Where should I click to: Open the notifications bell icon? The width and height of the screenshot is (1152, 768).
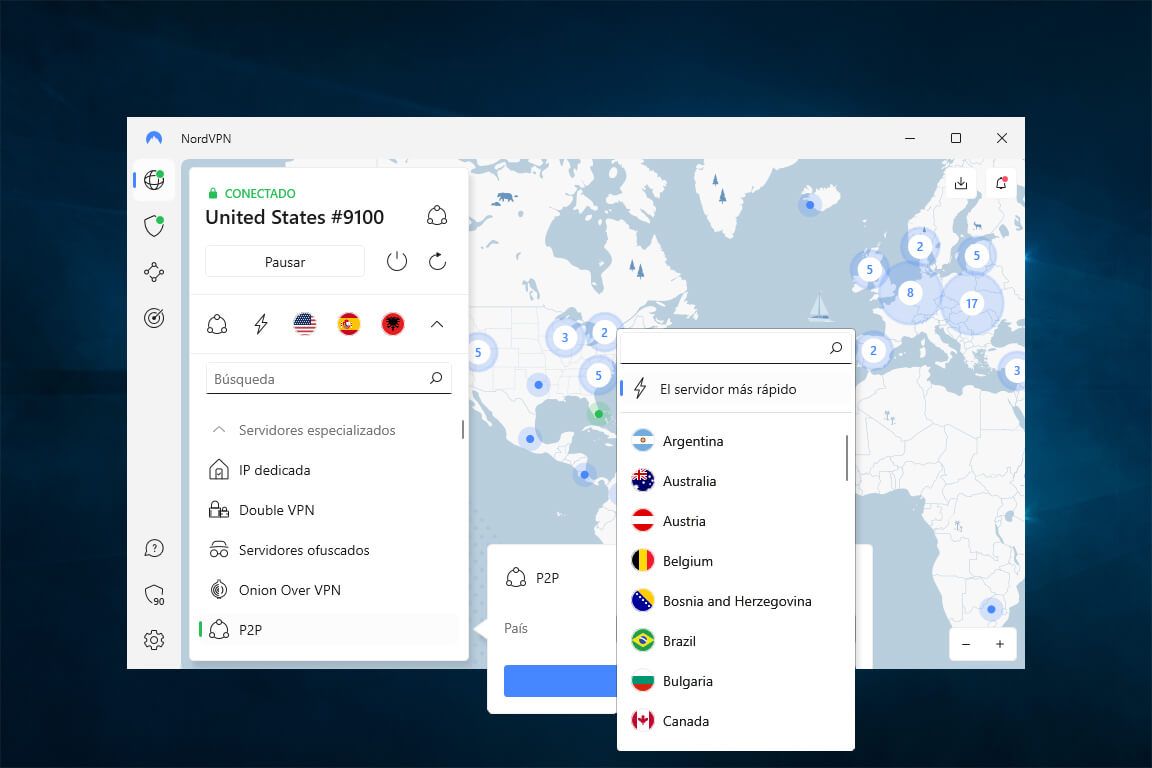click(x=1001, y=184)
